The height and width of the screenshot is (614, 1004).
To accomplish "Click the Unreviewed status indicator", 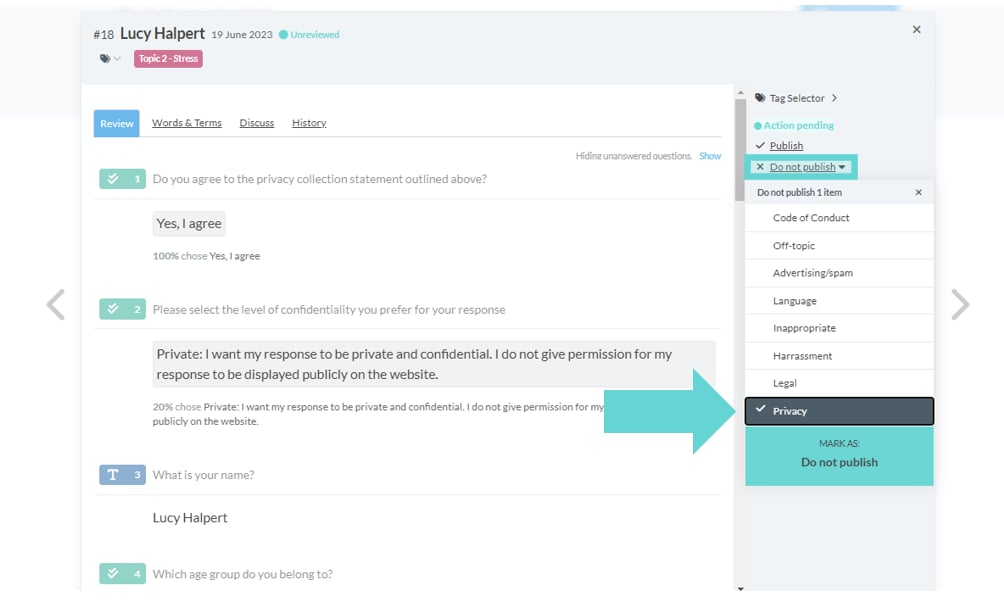I will click(x=309, y=35).
